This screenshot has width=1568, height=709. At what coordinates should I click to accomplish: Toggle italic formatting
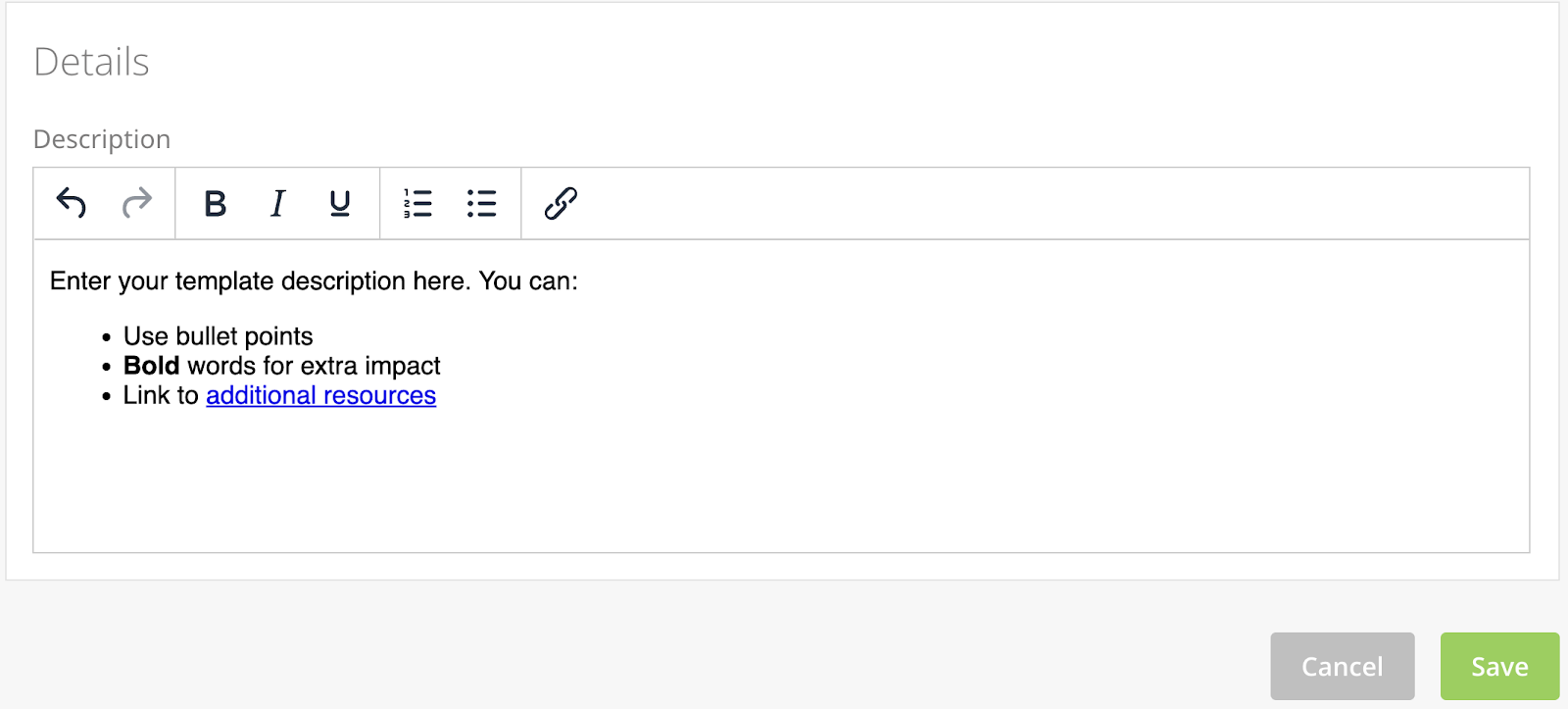[277, 203]
